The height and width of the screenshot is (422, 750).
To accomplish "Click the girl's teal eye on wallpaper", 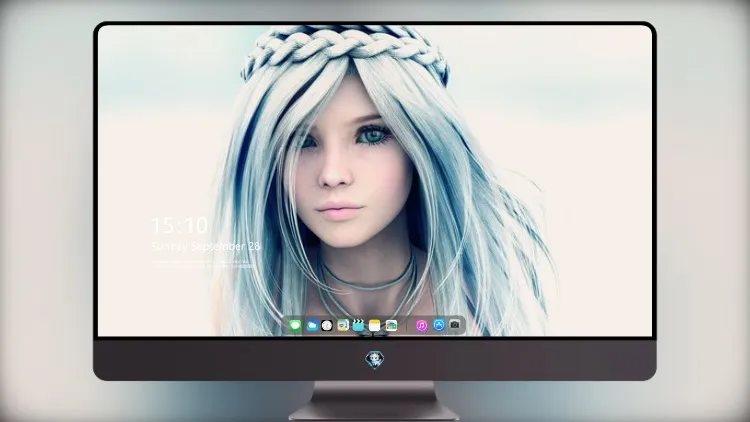I will click(x=373, y=135).
